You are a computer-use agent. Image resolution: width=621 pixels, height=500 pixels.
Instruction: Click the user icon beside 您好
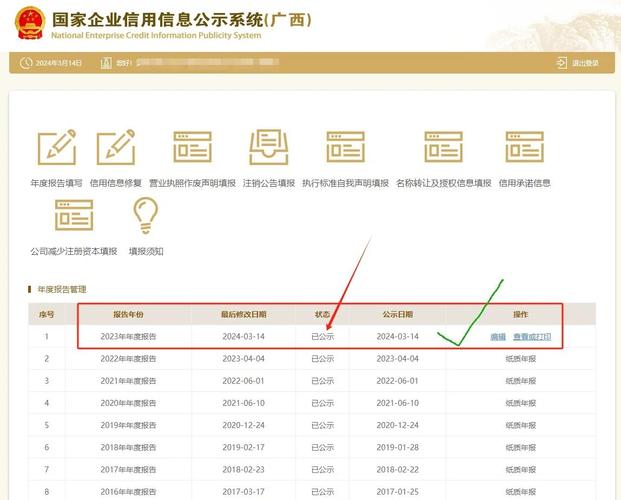pos(106,63)
